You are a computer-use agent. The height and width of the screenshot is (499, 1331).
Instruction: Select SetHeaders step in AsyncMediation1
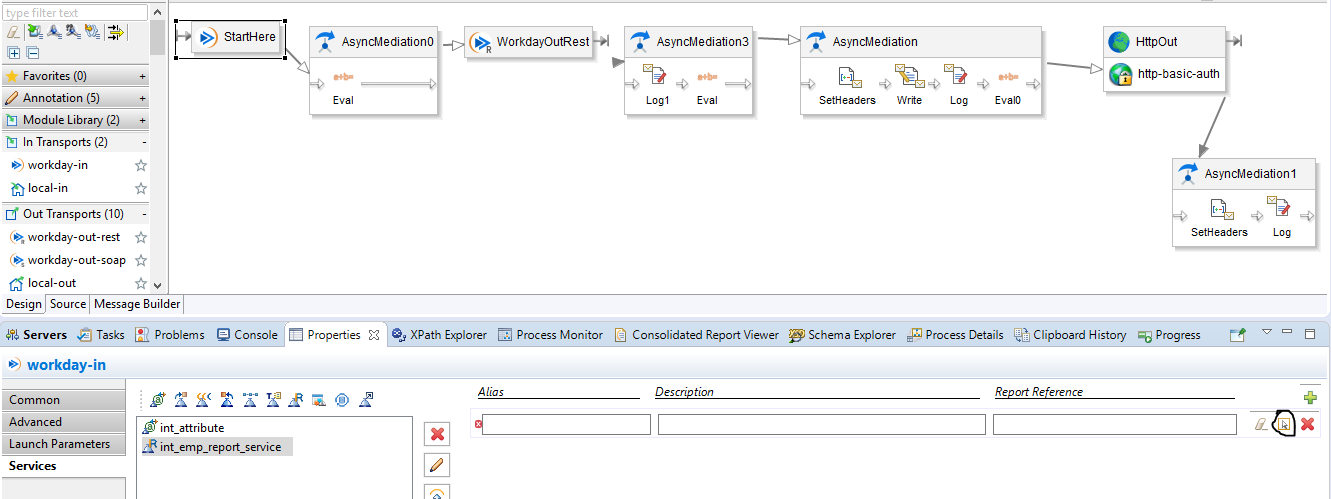tap(1219, 216)
